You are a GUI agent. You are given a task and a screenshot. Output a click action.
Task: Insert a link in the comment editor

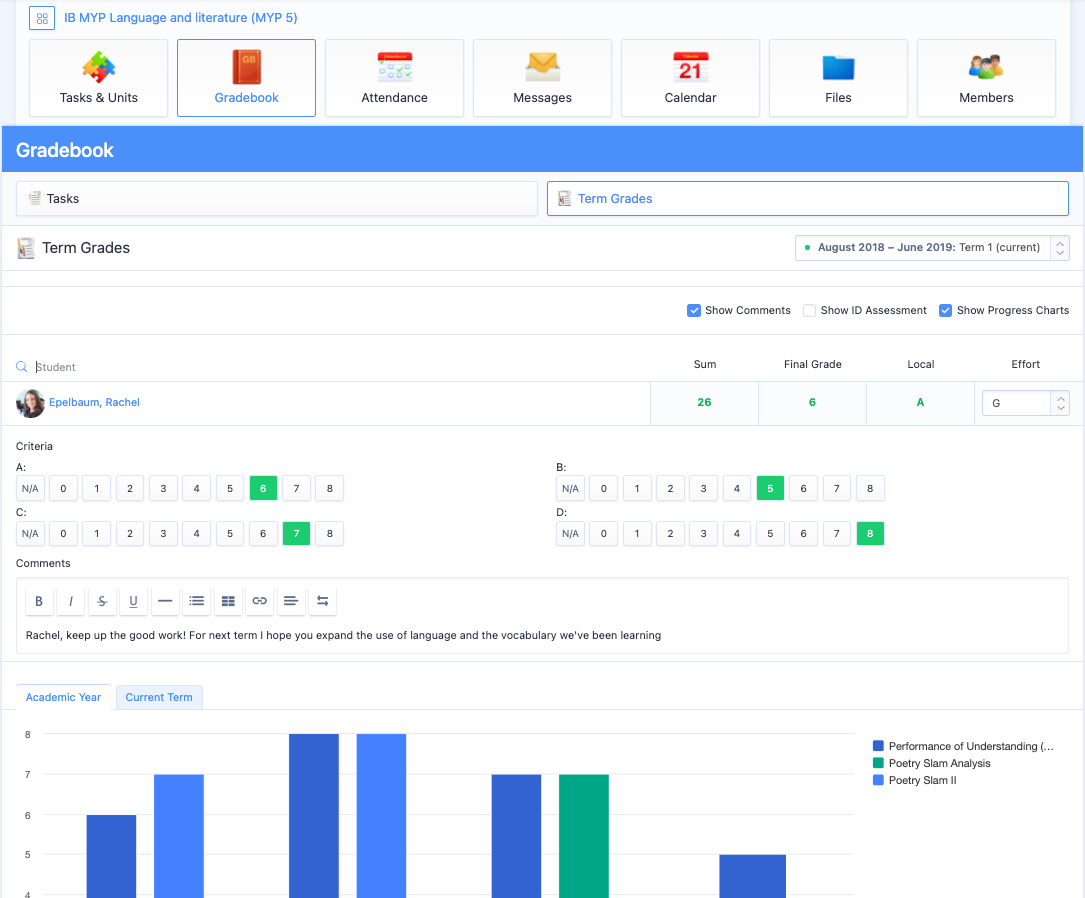click(259, 601)
